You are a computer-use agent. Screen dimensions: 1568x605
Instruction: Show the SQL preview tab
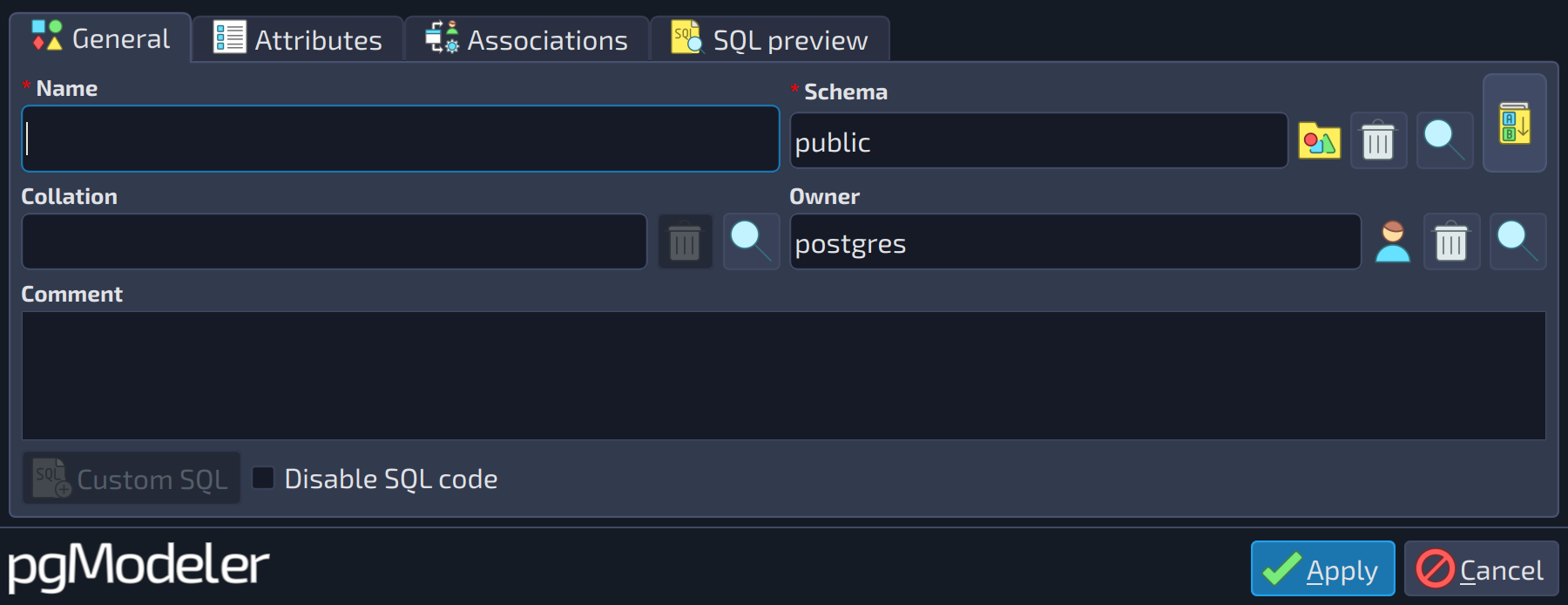click(770, 39)
